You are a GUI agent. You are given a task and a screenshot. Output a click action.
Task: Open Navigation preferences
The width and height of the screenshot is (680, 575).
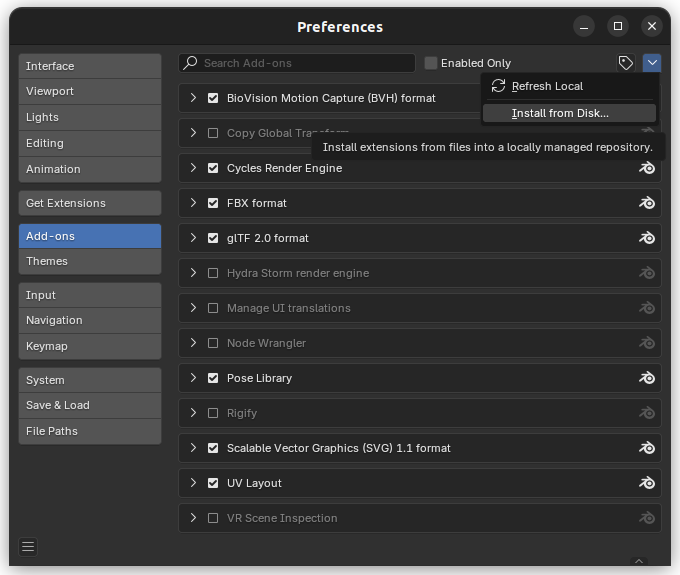coord(90,320)
